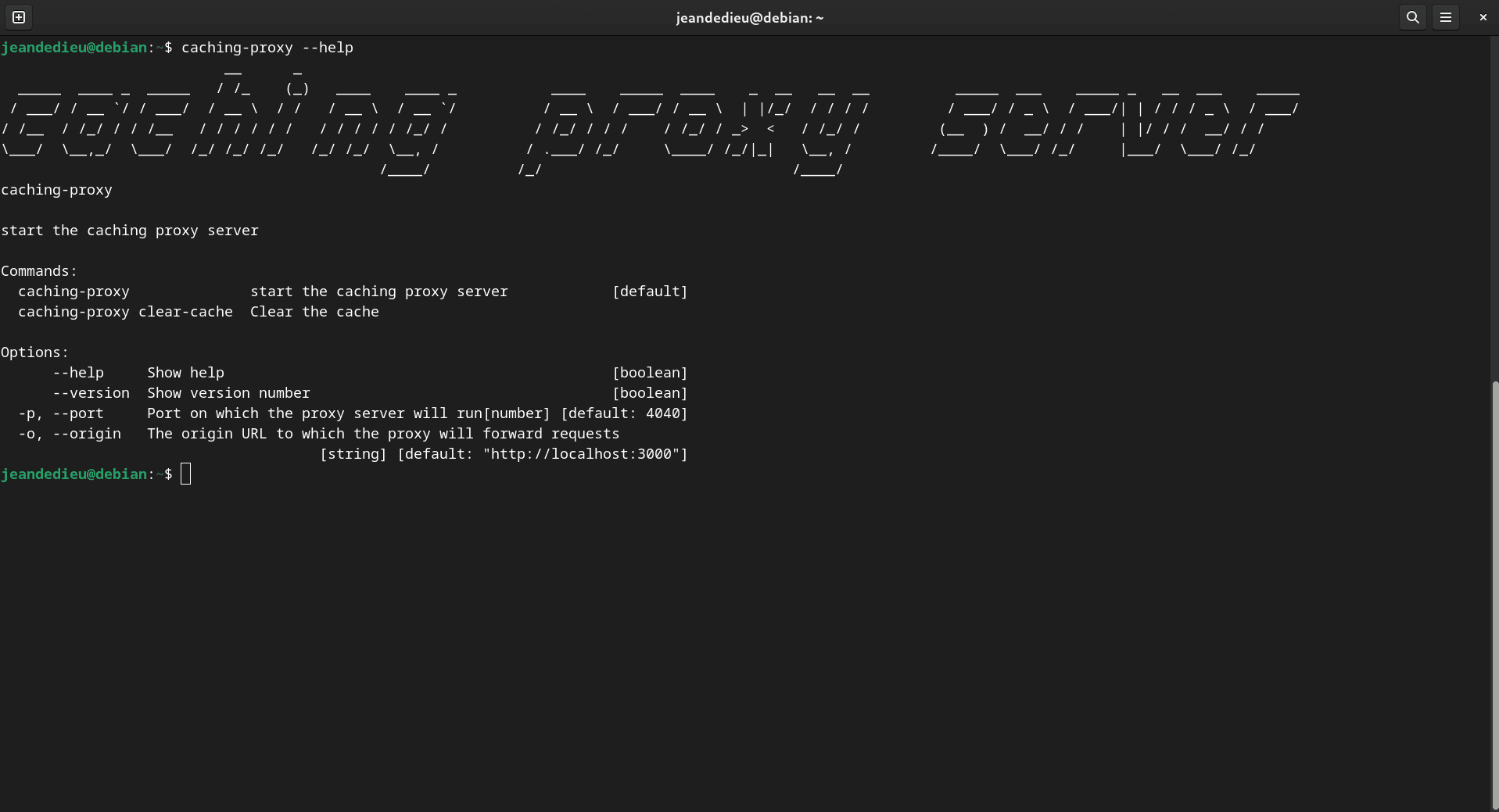Click 'start the caching proxy server' line under title
Image resolution: width=1499 pixels, height=812 pixels.
pyautogui.click(x=130, y=231)
